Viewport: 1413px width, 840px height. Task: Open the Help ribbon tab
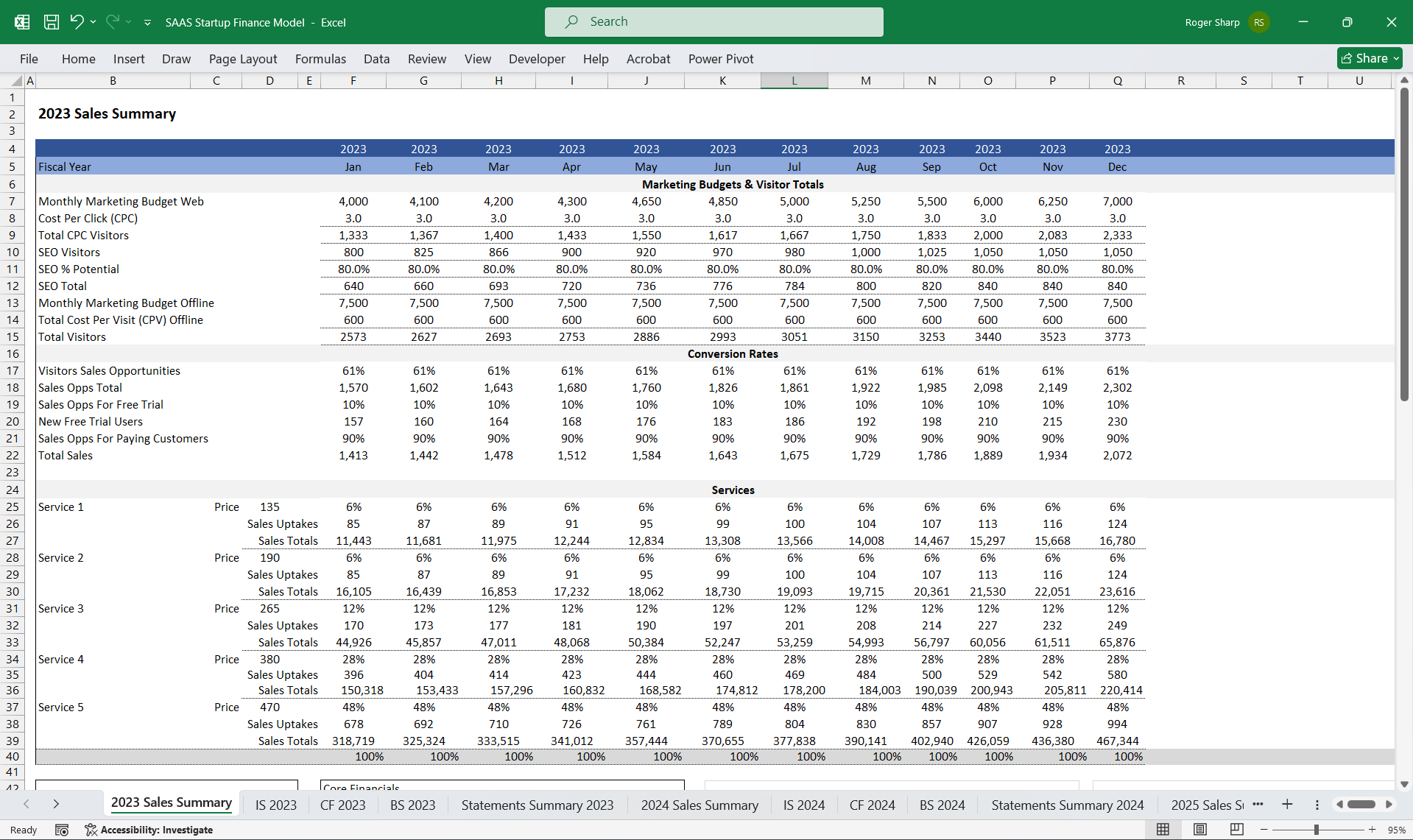[x=596, y=59]
